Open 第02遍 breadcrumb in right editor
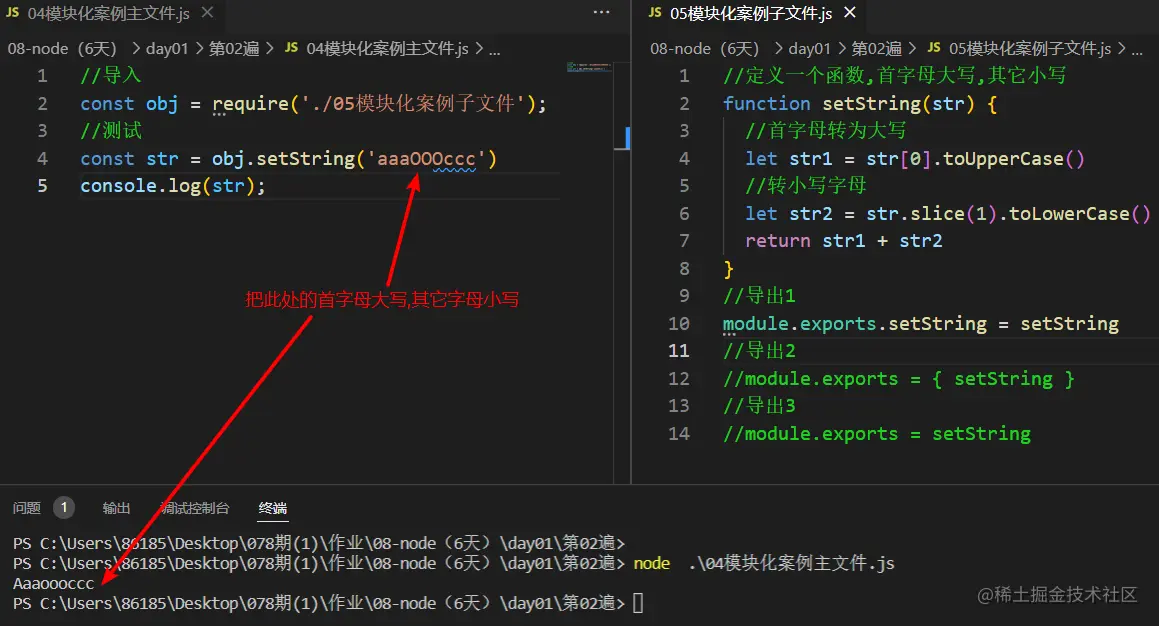 pos(877,49)
